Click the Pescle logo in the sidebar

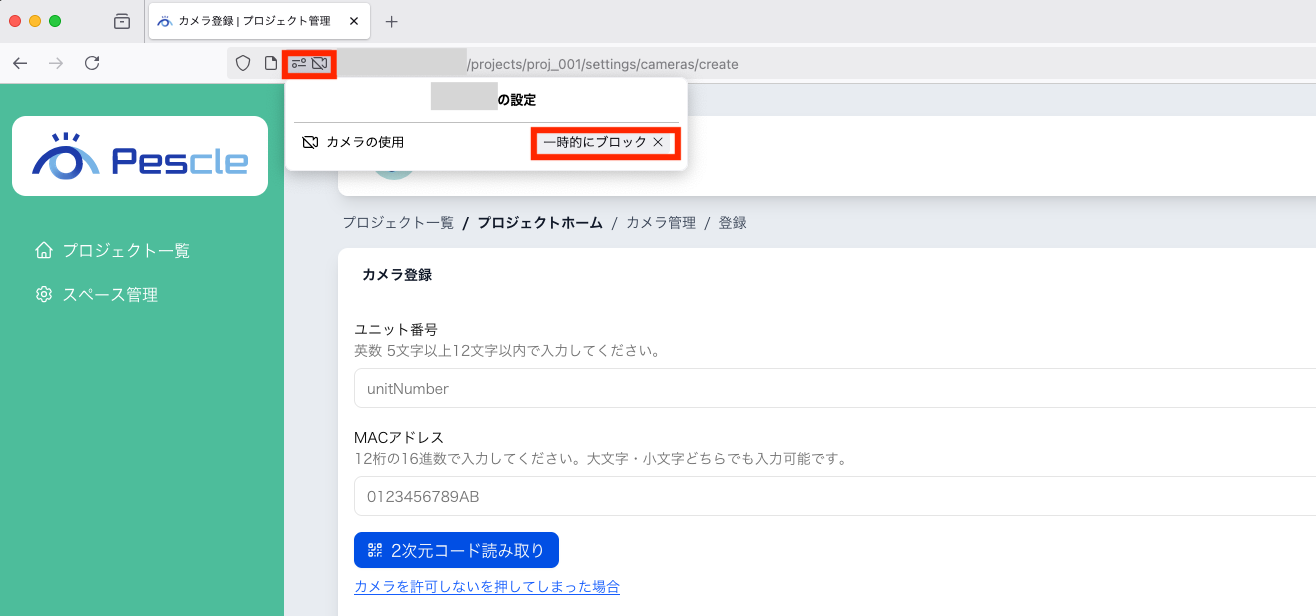139,155
